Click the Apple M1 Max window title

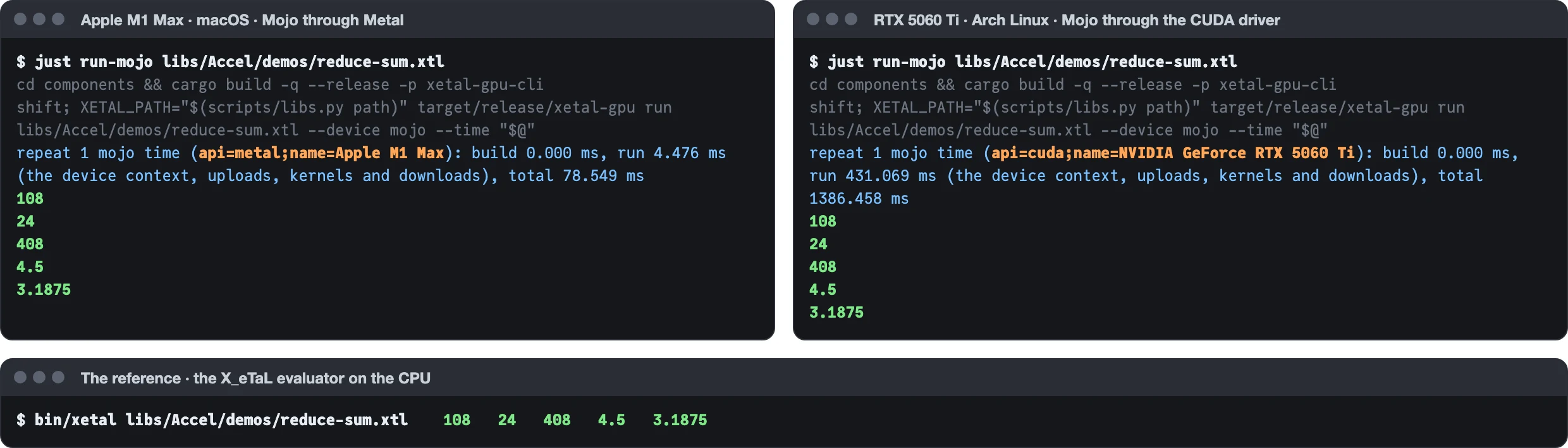242,20
